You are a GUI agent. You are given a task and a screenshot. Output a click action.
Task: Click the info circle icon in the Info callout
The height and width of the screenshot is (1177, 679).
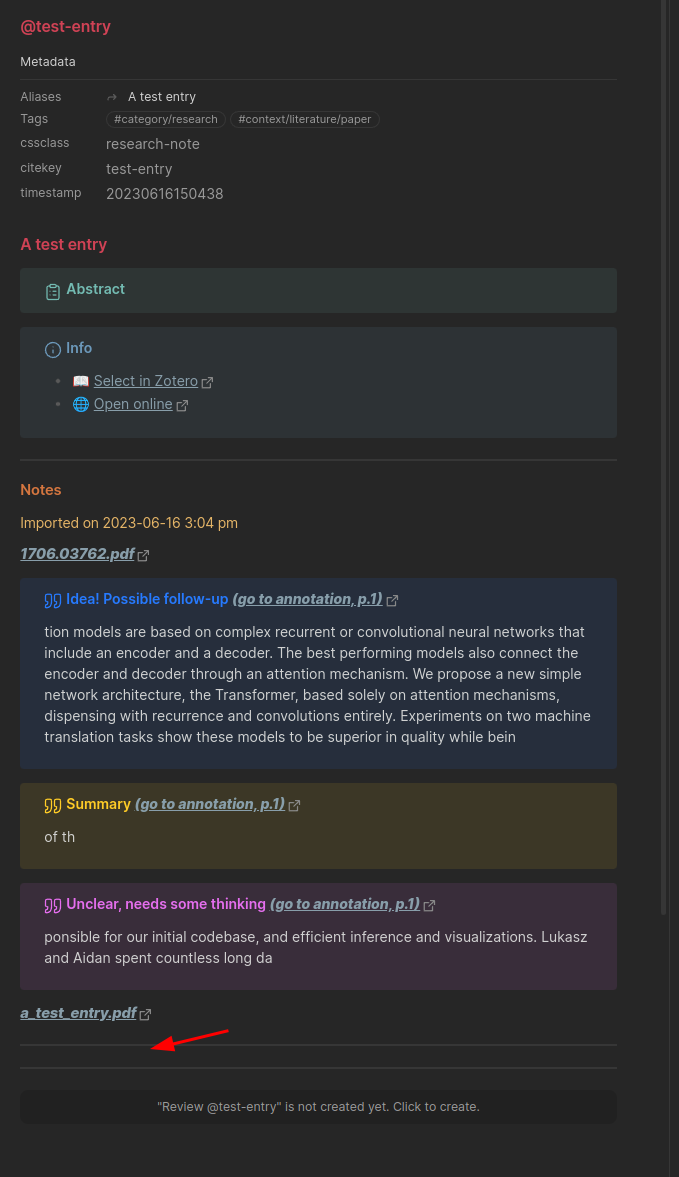(52, 349)
